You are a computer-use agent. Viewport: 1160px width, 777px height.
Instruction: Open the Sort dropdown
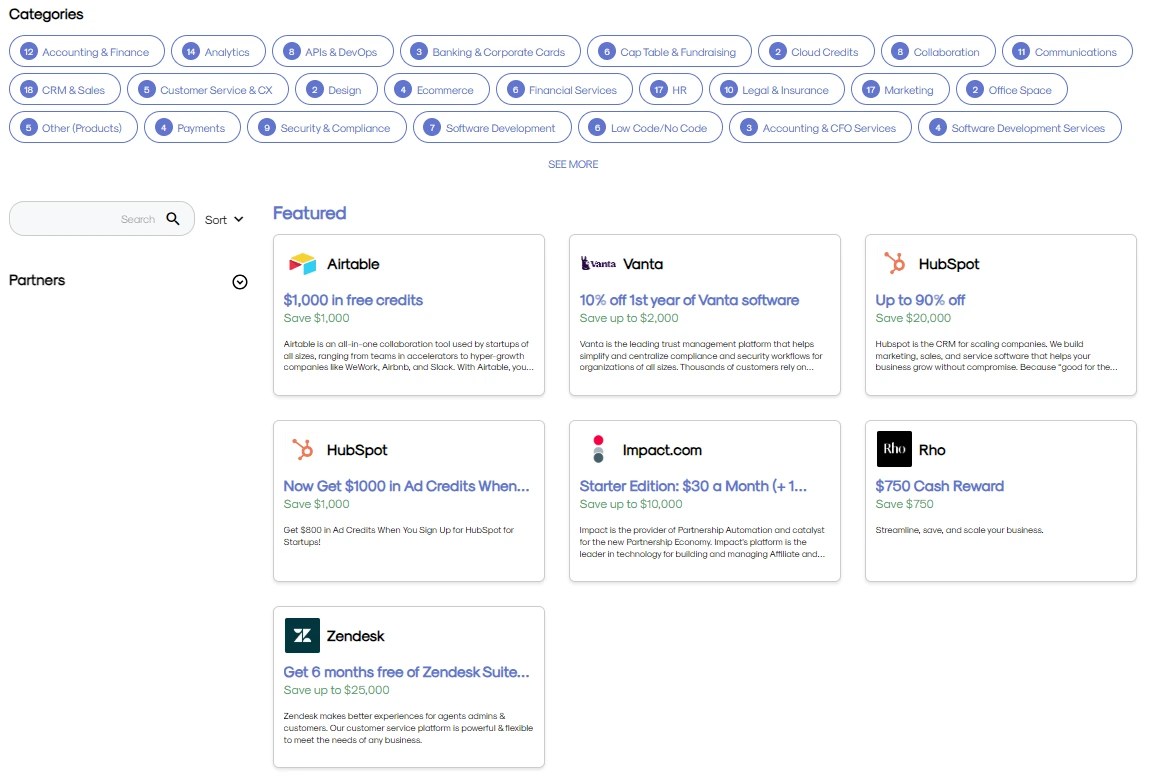224,220
